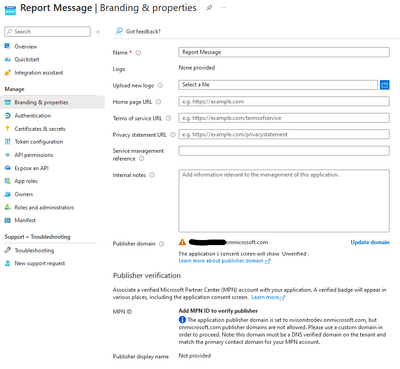Open New support request
The image size is (400, 369).
pos(40,263)
